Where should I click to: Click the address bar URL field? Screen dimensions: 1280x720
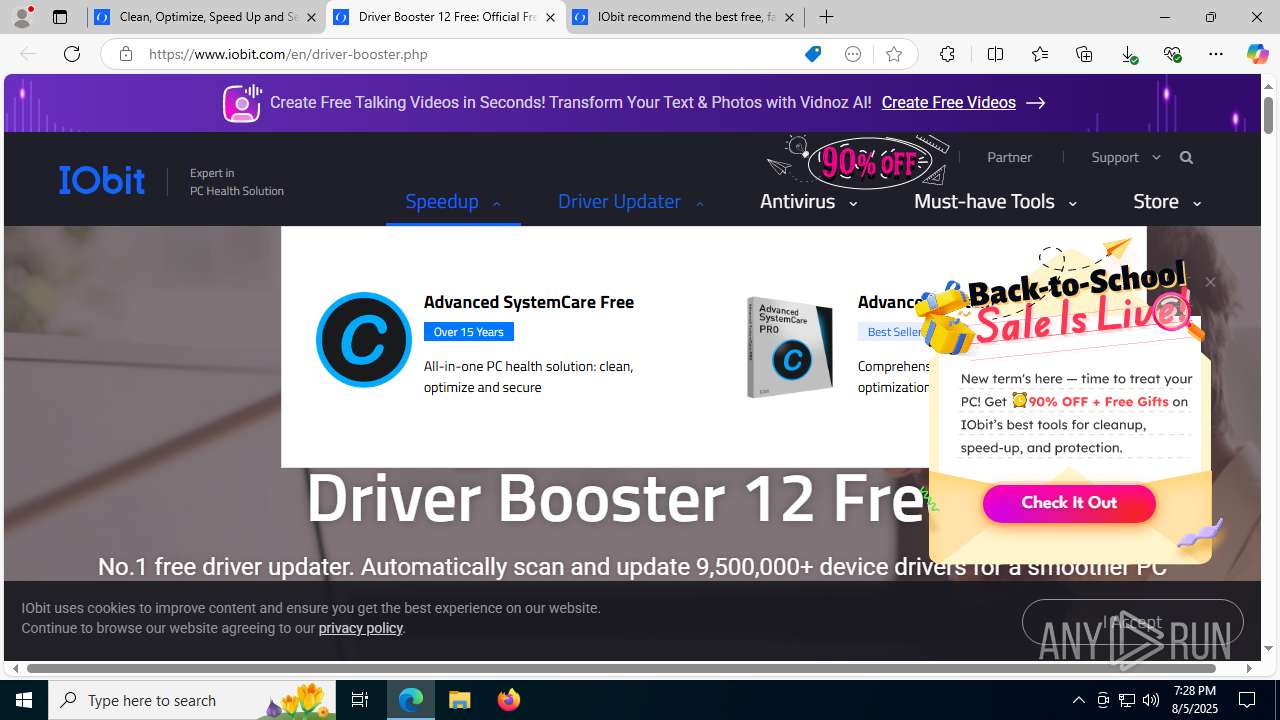point(470,54)
